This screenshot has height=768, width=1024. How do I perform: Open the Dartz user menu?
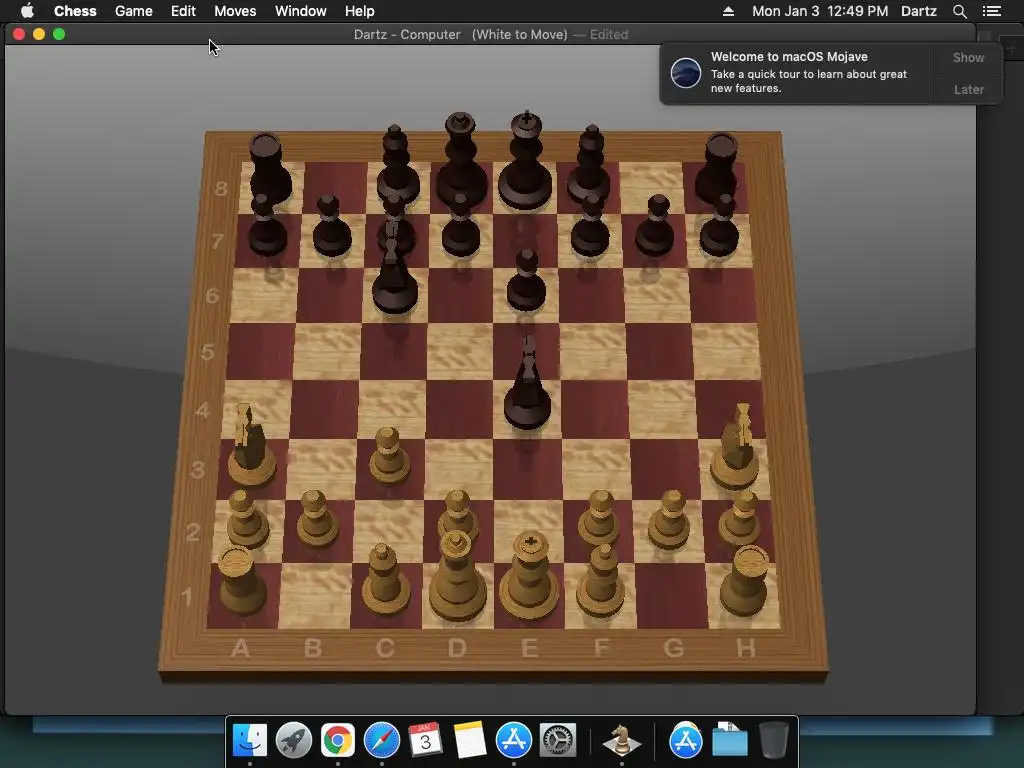pyautogui.click(x=918, y=11)
